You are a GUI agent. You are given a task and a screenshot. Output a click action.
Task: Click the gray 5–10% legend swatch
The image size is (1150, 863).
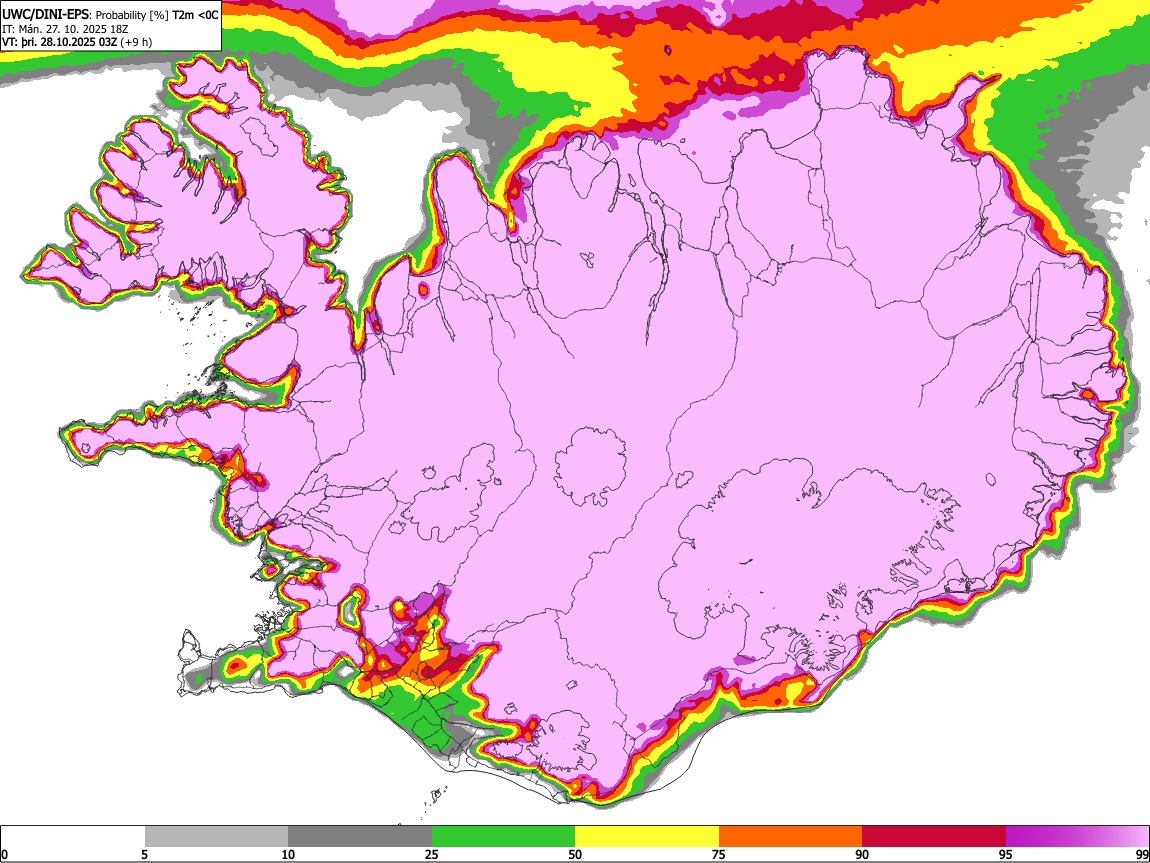(216, 837)
